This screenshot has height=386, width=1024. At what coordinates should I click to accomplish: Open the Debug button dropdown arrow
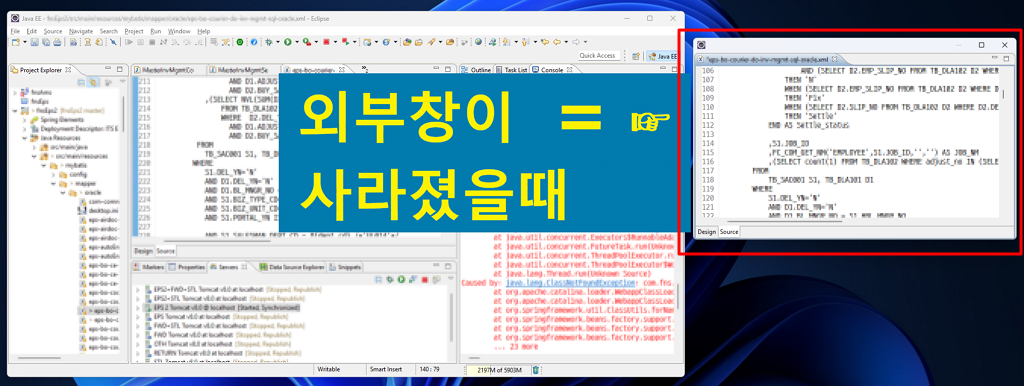pos(278,42)
